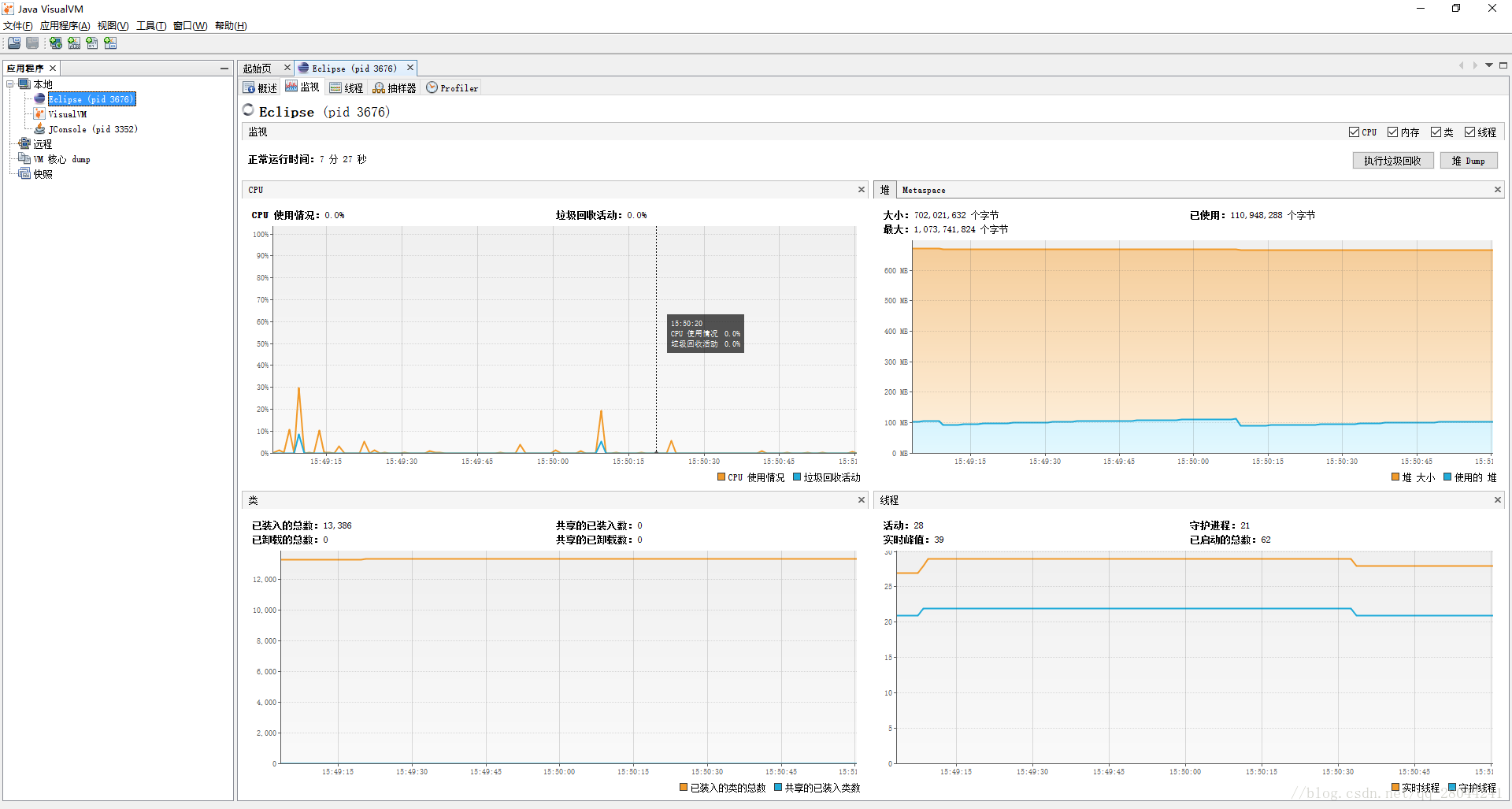Viewport: 1512px width, 809px height.
Task: Select Eclipse (pid 3676) in applications tree
Action: coord(91,99)
